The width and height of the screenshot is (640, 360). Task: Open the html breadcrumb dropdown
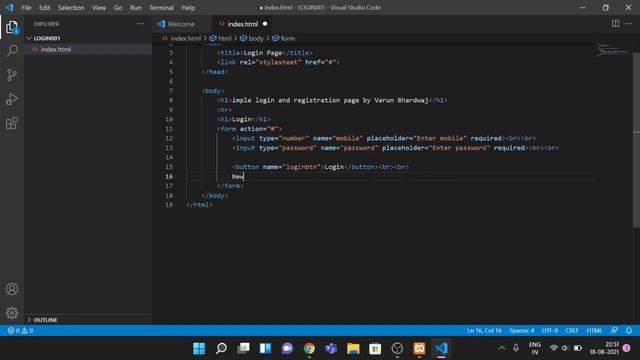(x=220, y=38)
